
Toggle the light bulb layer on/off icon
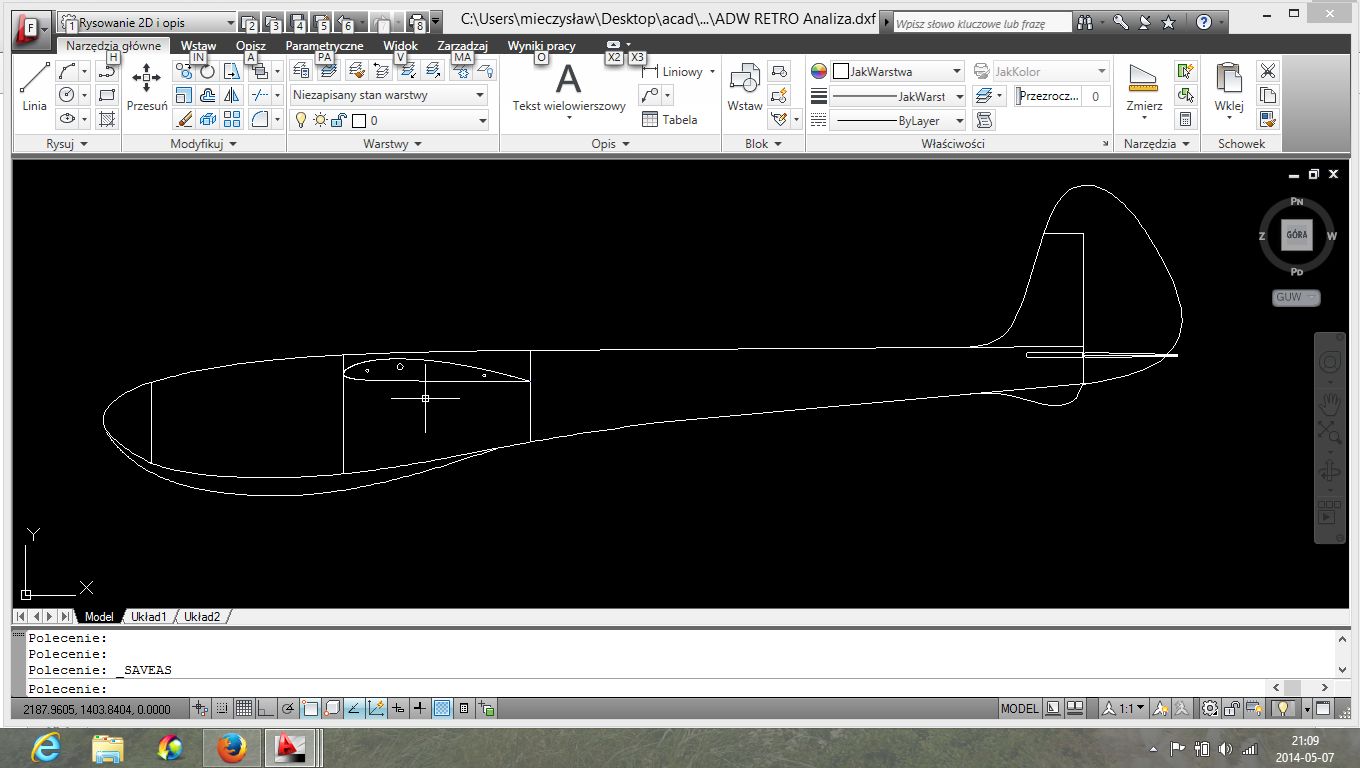pyautogui.click(x=299, y=121)
